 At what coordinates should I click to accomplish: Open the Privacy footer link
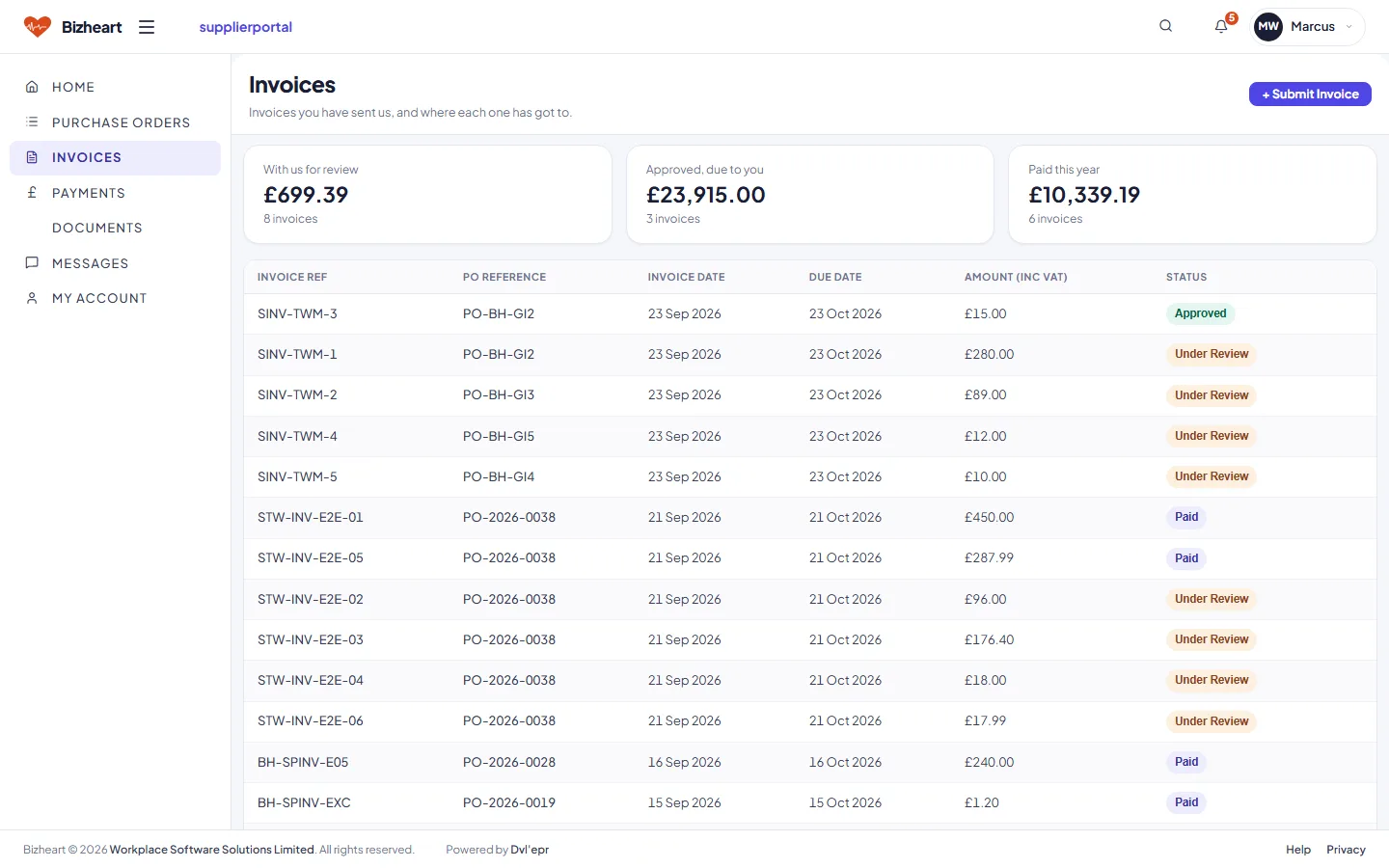click(x=1346, y=850)
